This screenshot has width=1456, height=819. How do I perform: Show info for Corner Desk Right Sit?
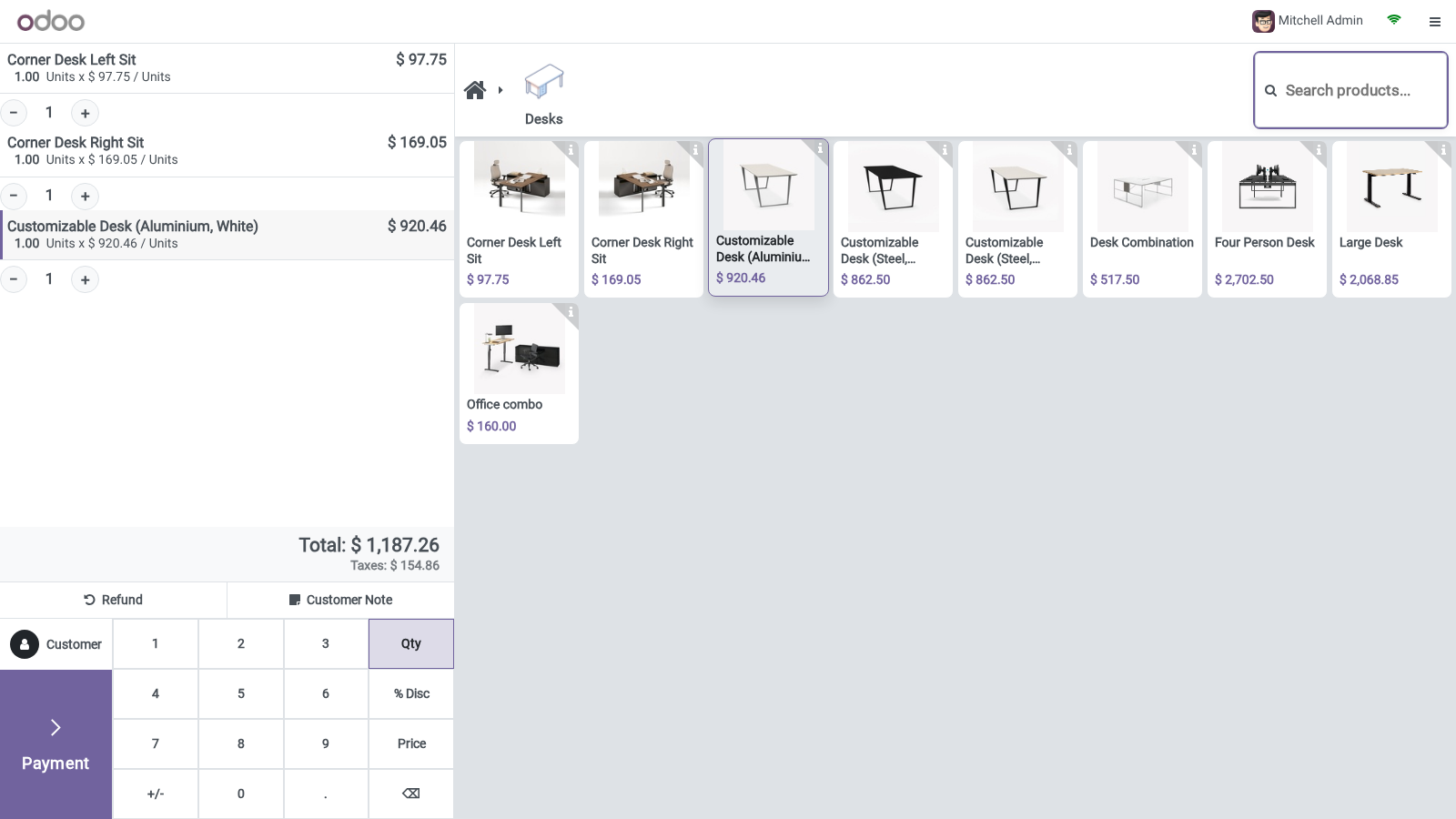695,149
